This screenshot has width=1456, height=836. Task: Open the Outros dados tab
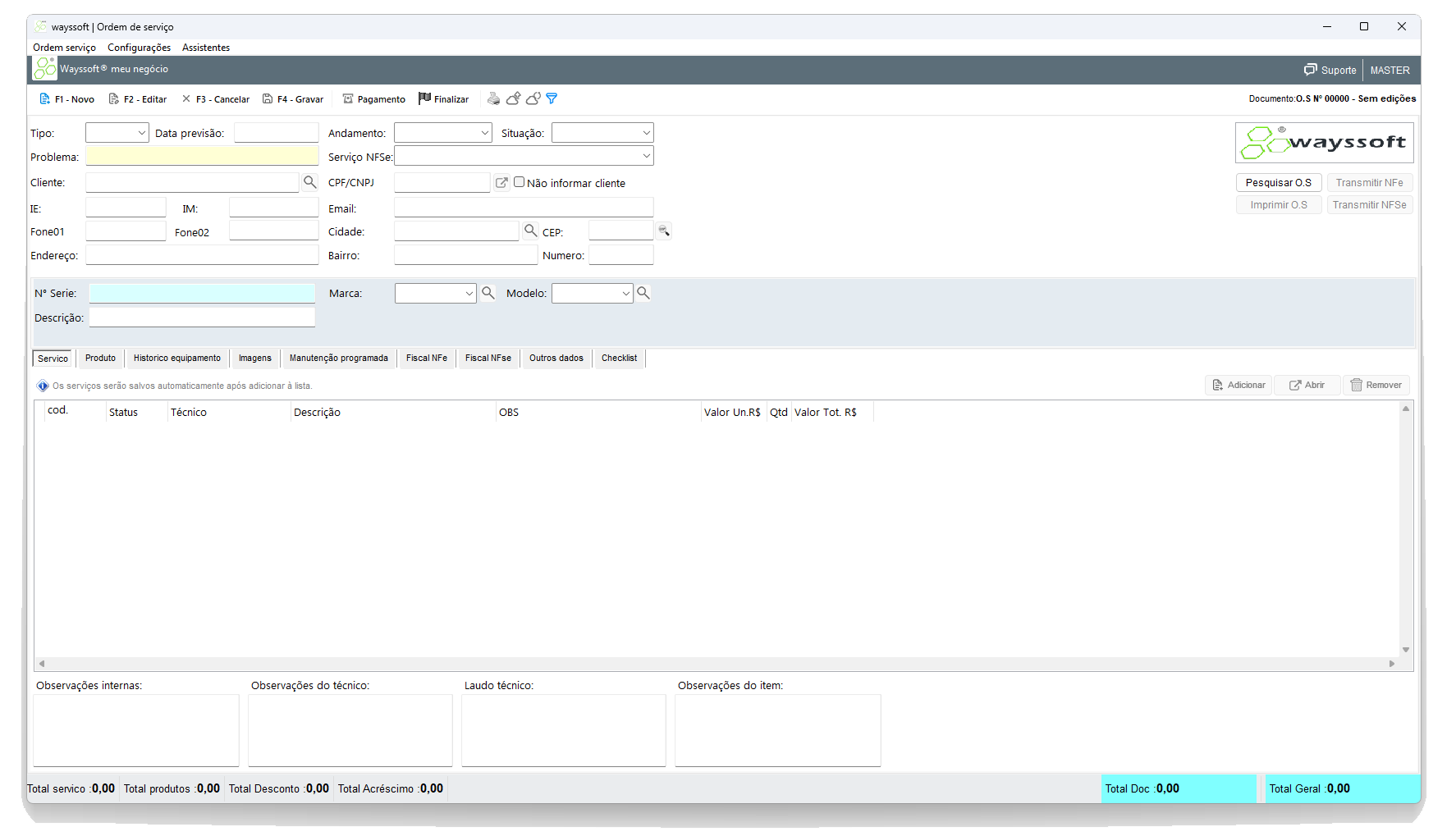(x=556, y=359)
